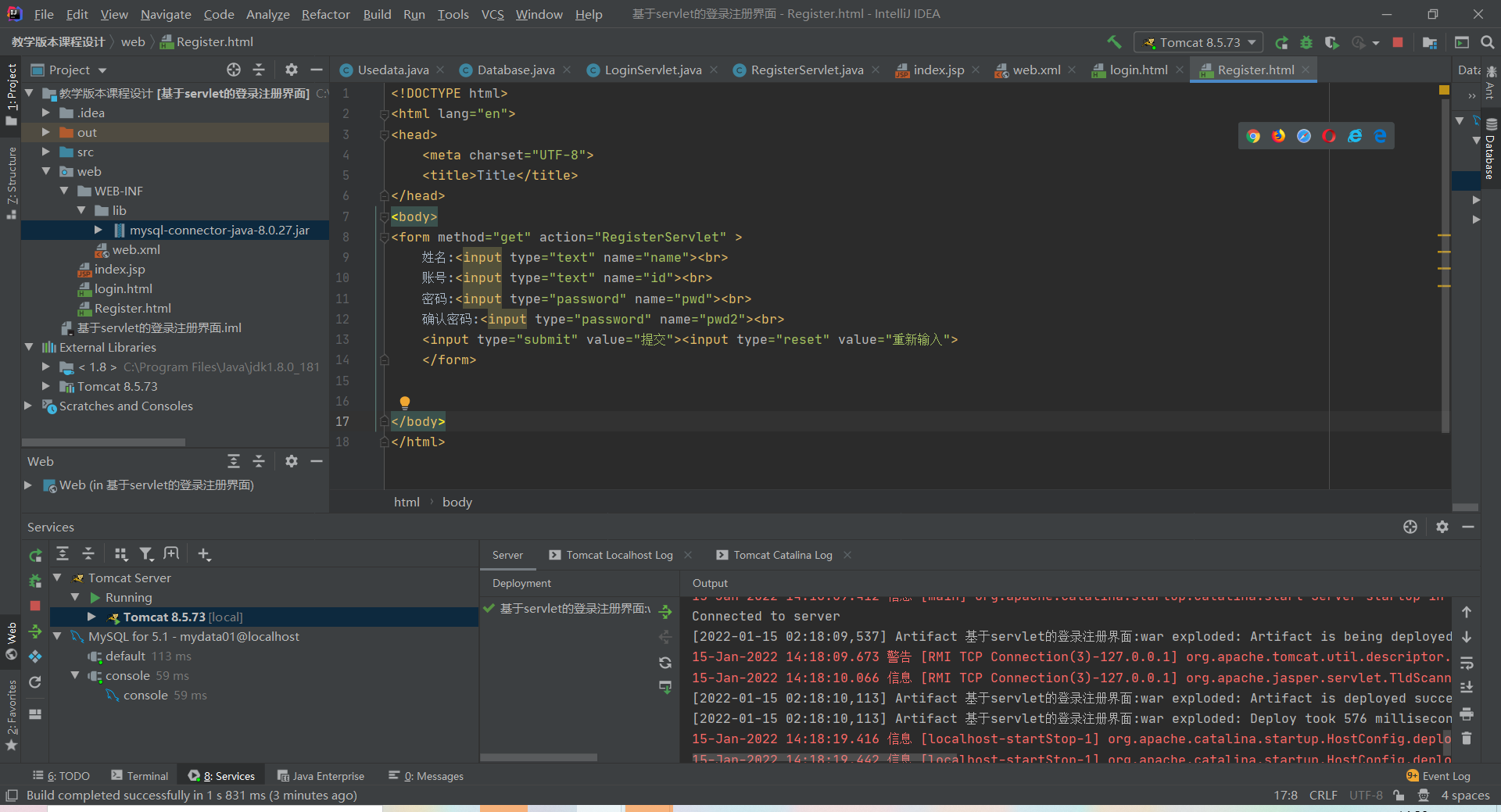Click Project tree horizontal scrollbar
Screen dimensions: 1501x812
pos(103,442)
